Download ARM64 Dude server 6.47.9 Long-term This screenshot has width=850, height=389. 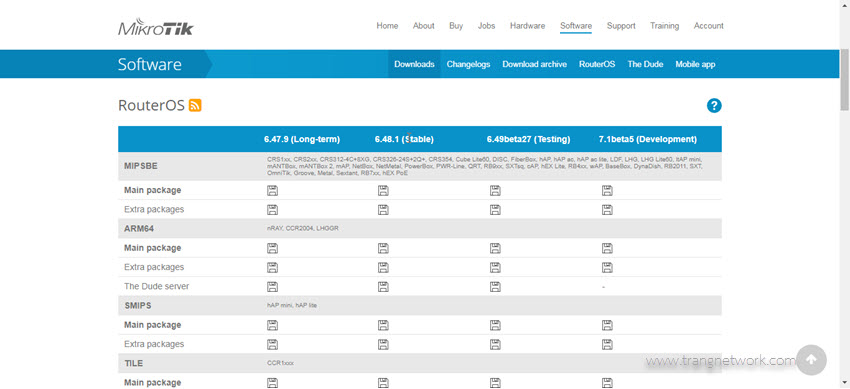(272, 287)
